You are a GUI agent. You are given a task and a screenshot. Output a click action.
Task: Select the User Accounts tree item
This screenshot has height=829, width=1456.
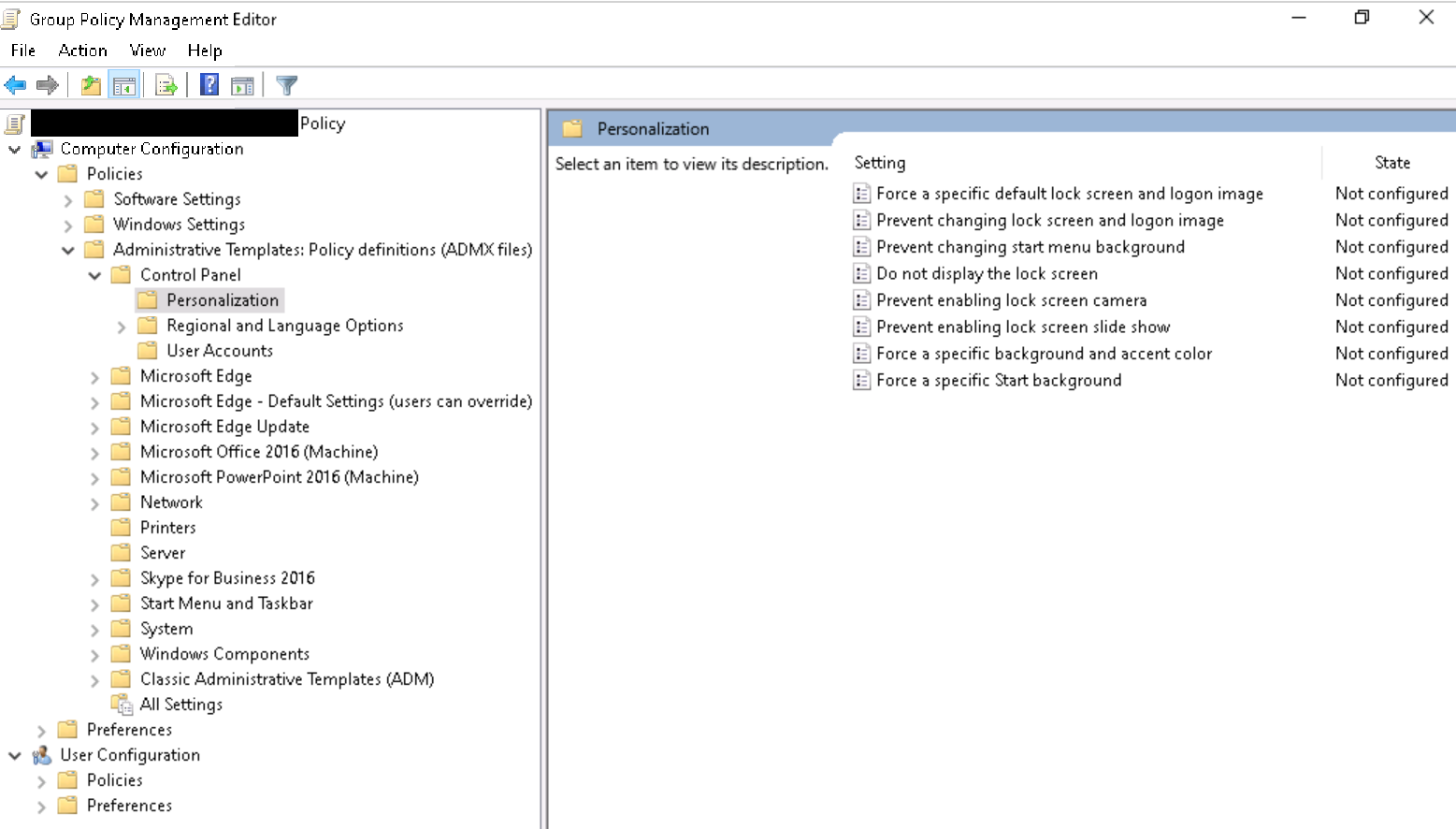[x=220, y=351]
